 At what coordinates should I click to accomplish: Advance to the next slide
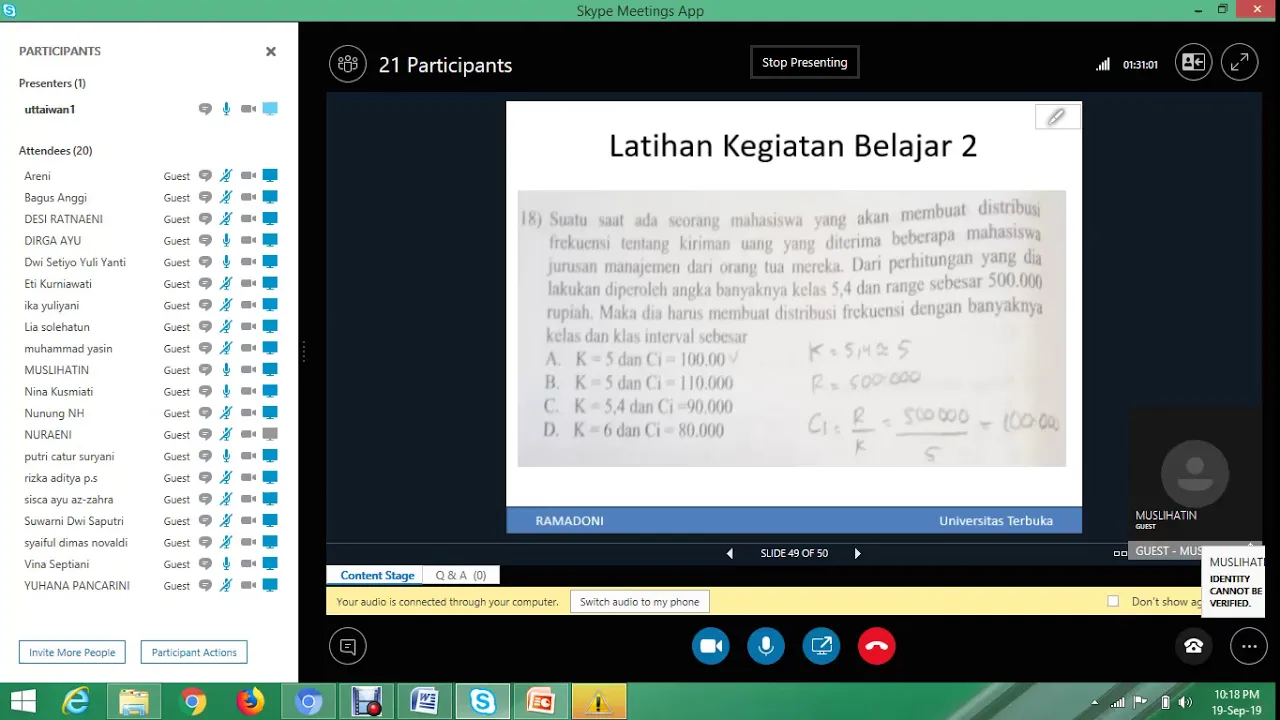tap(857, 553)
